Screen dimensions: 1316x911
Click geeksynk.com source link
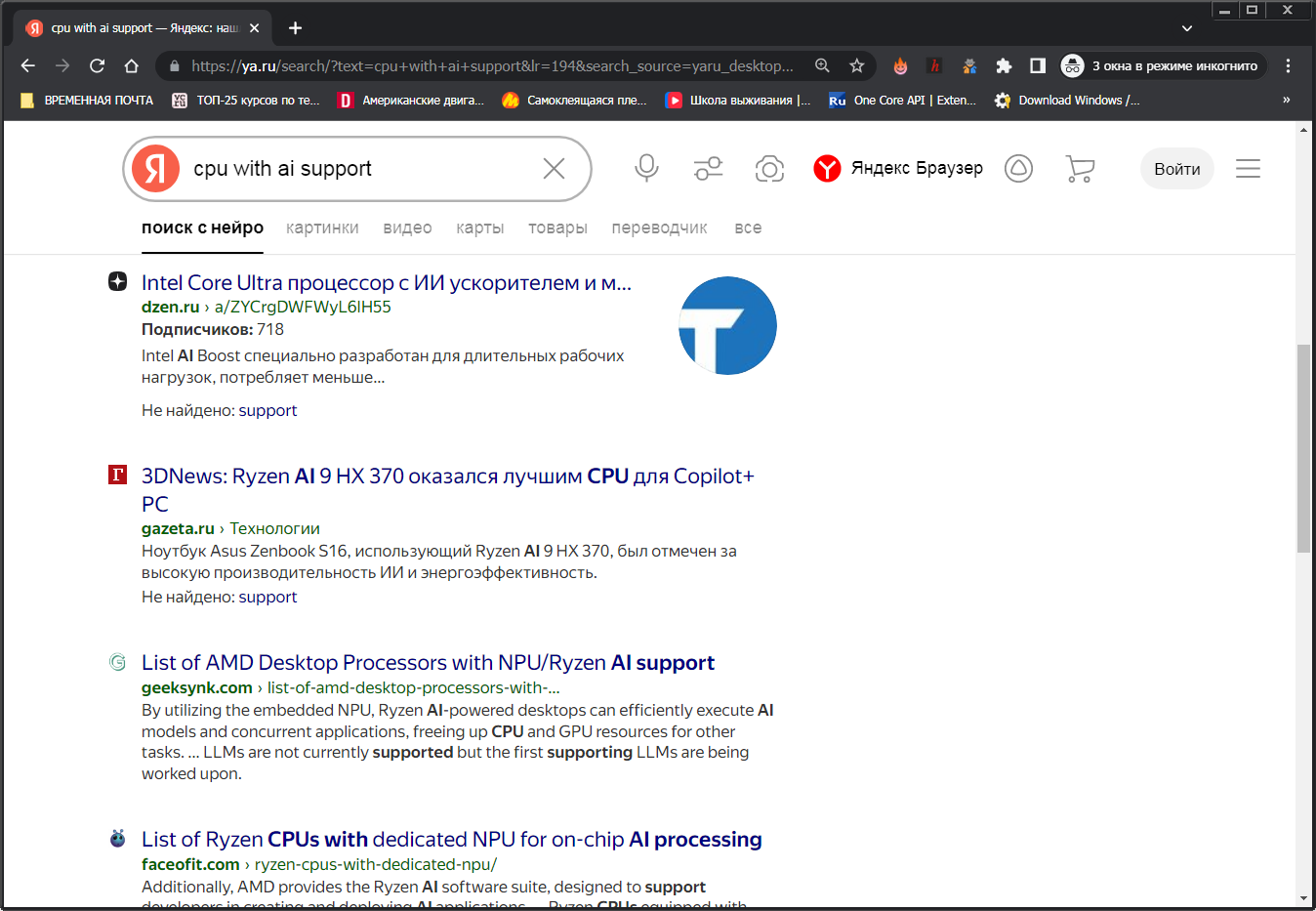(197, 687)
